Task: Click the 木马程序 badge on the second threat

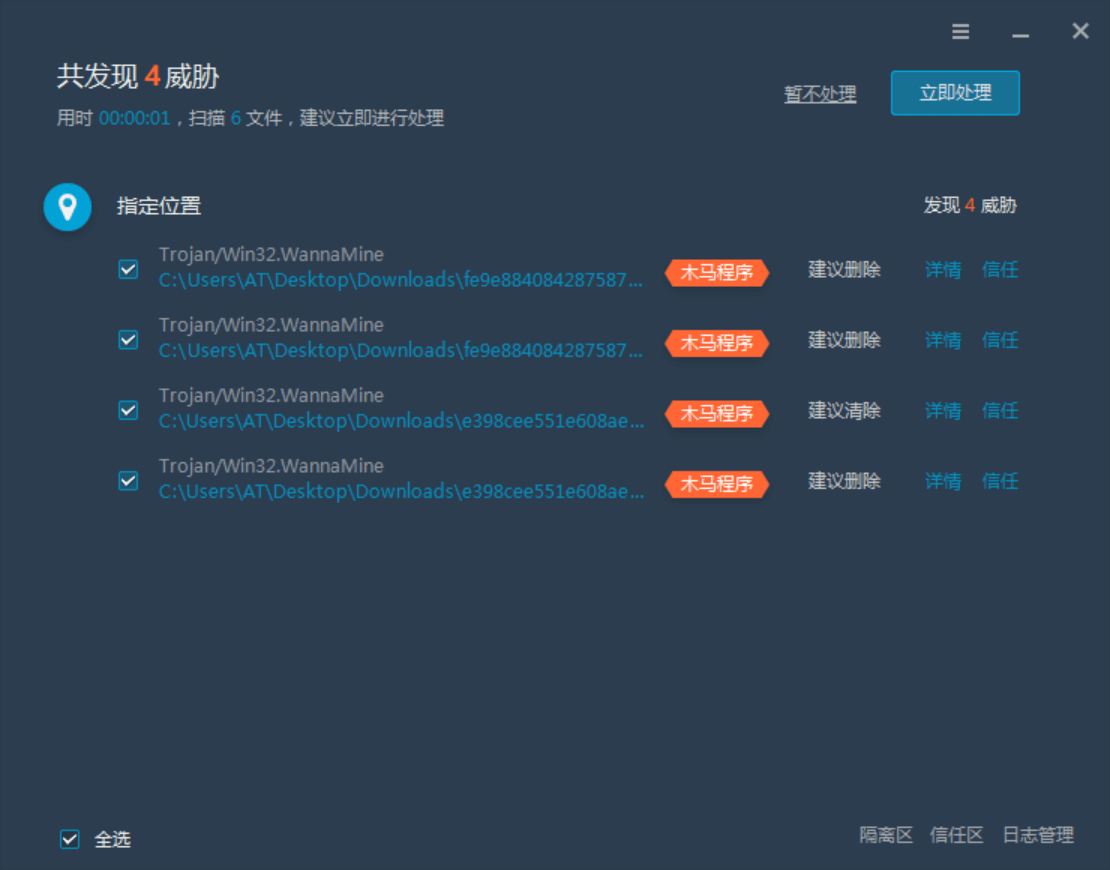Action: [x=716, y=343]
